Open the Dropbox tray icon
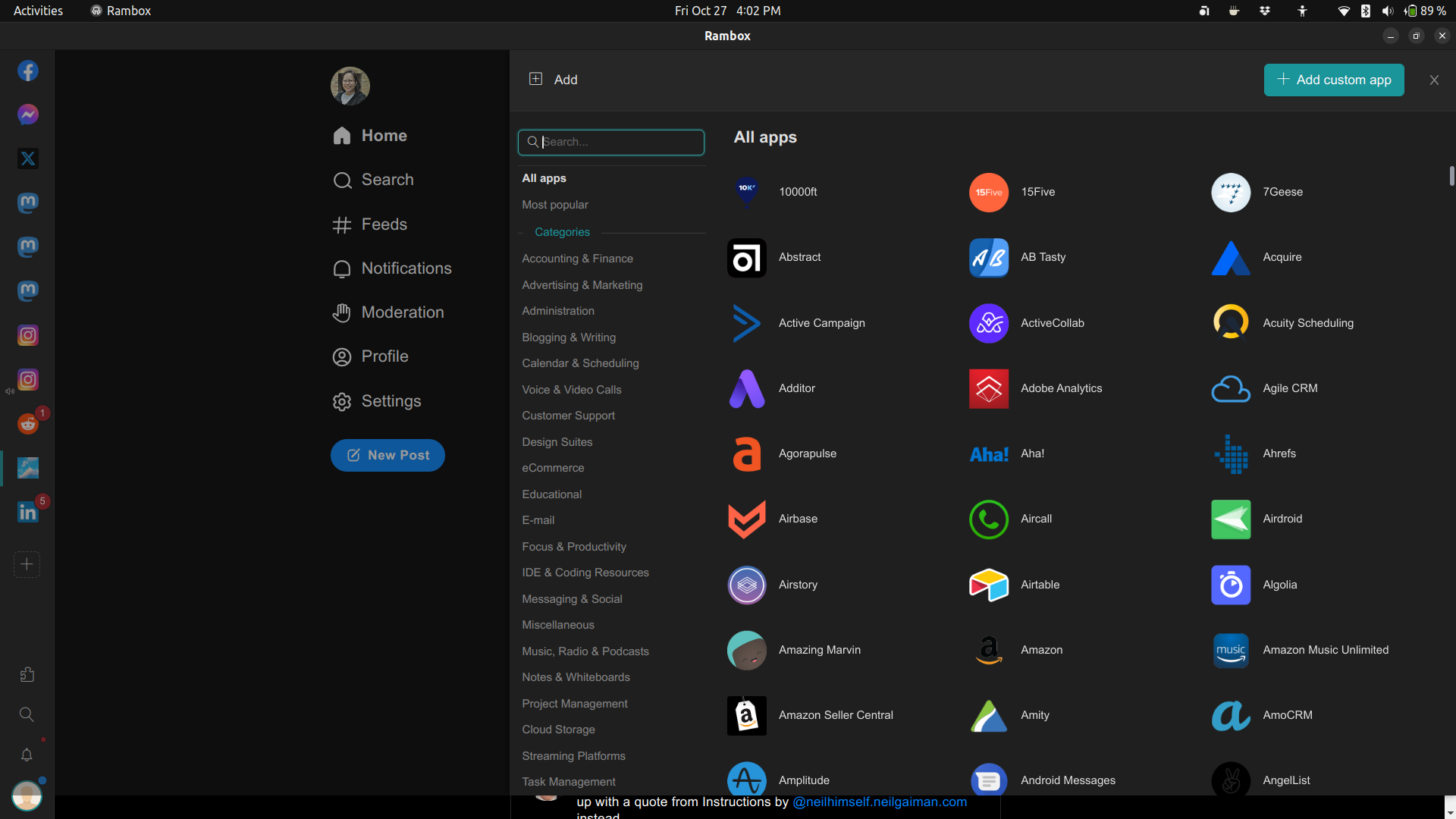This screenshot has height=819, width=1456. point(1264,11)
